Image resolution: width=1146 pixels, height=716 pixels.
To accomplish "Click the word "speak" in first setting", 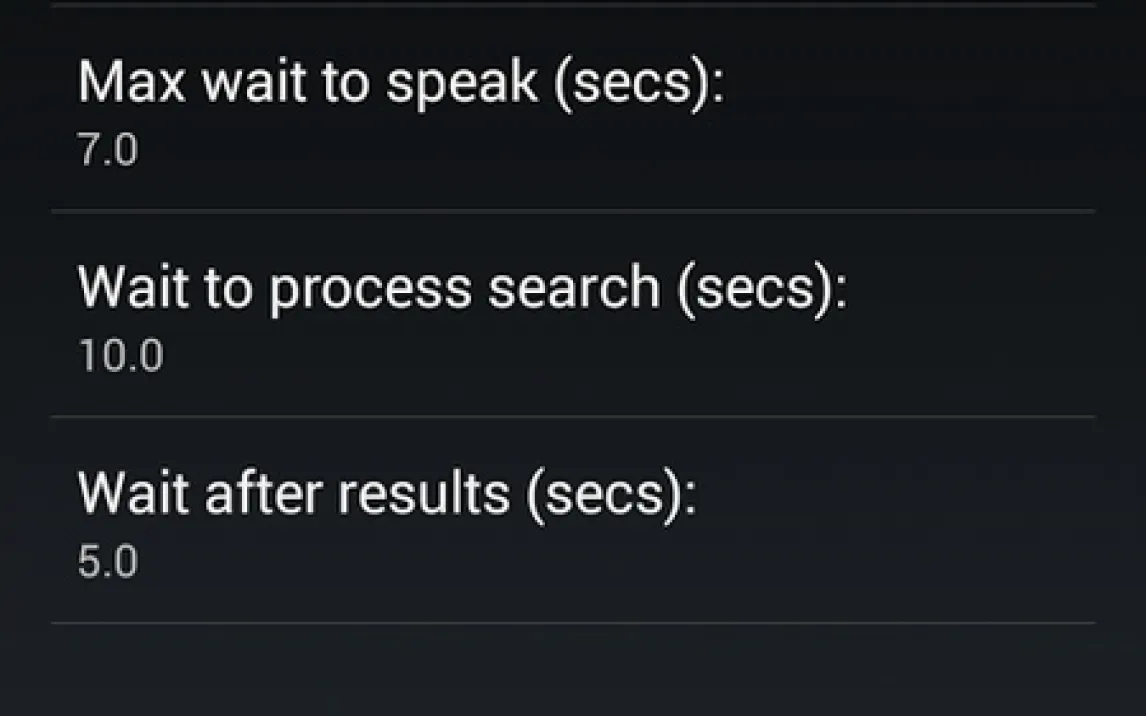I will (462, 84).
